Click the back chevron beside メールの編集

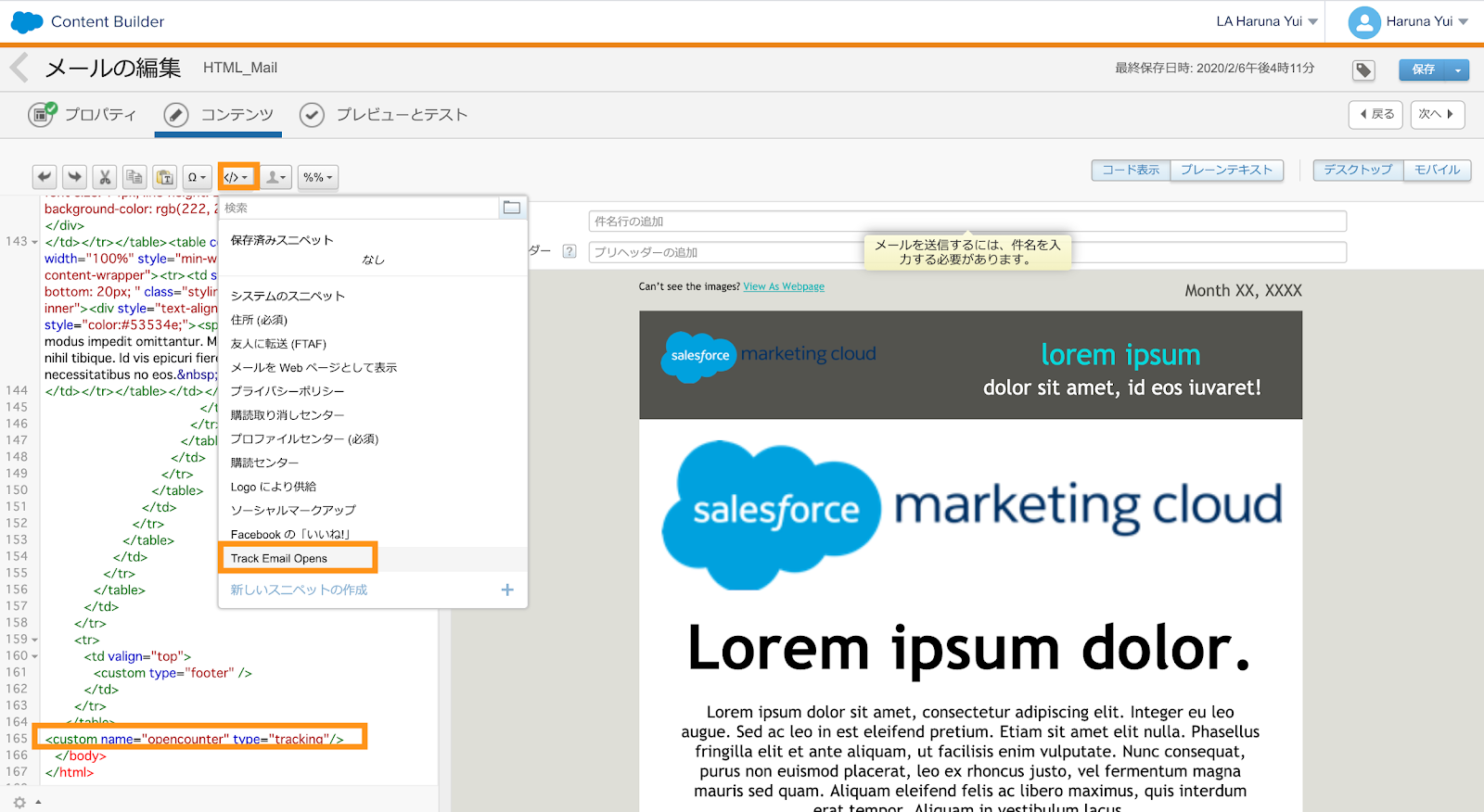pos(19,68)
